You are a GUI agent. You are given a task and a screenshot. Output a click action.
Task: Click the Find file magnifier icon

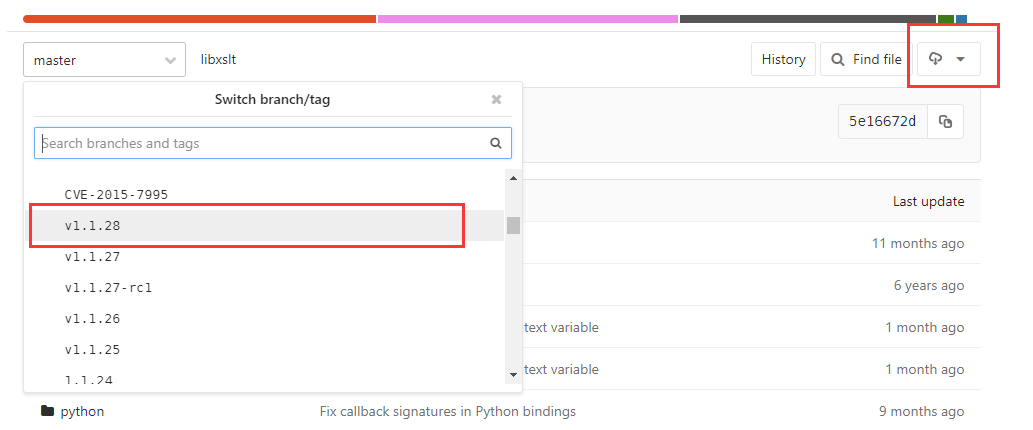[837, 60]
